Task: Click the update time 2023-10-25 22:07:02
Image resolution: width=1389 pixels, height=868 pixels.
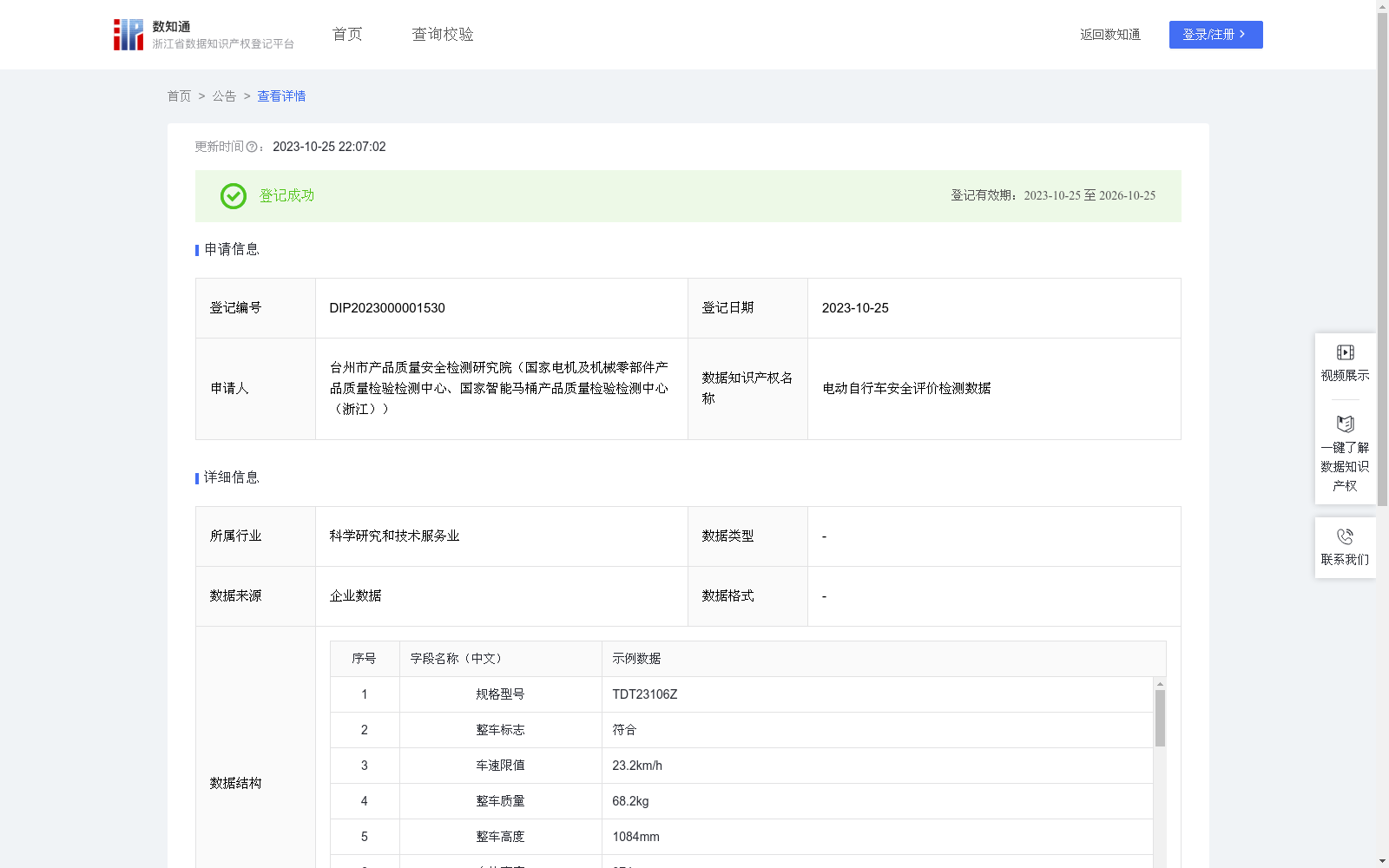Action: click(329, 148)
